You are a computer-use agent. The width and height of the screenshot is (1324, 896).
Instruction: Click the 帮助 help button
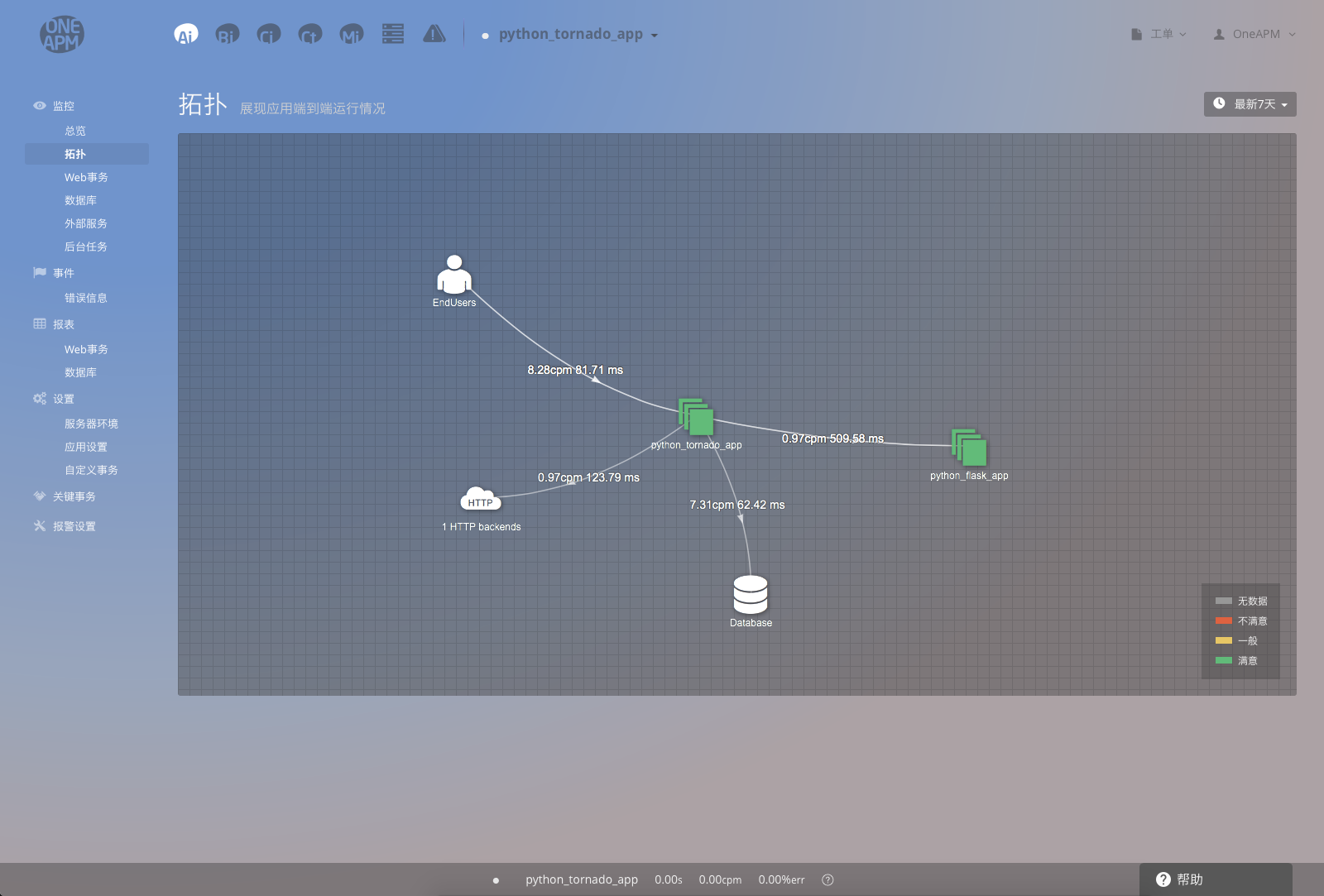coord(1181,879)
